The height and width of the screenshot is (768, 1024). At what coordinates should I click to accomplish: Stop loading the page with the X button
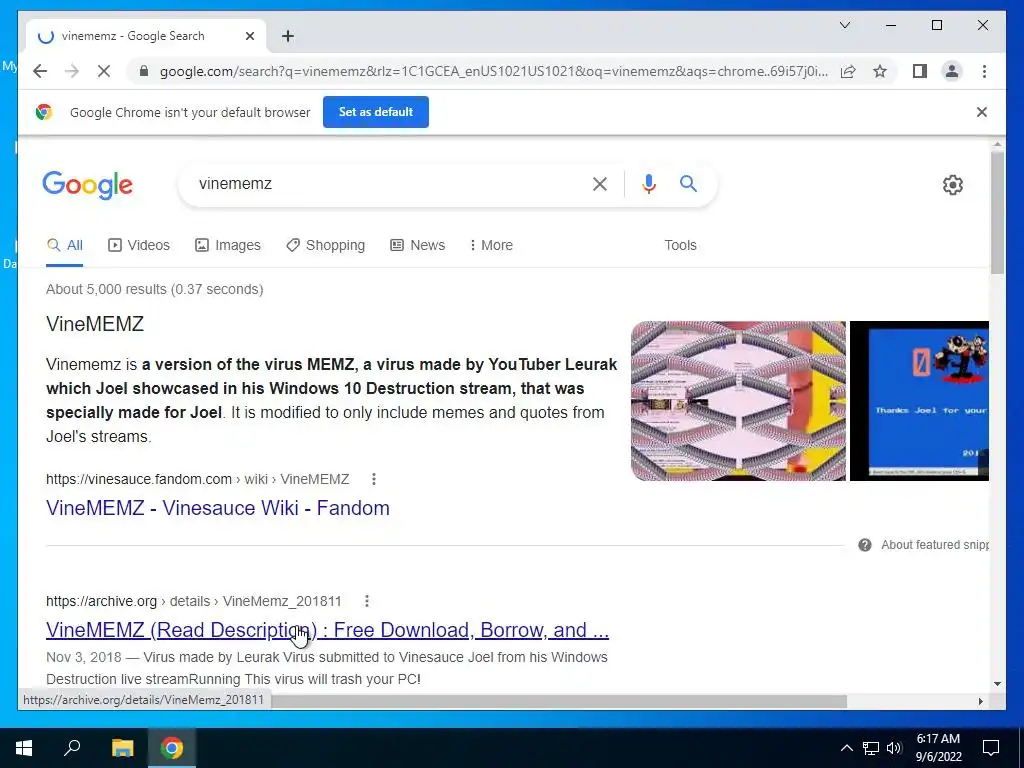tap(104, 71)
